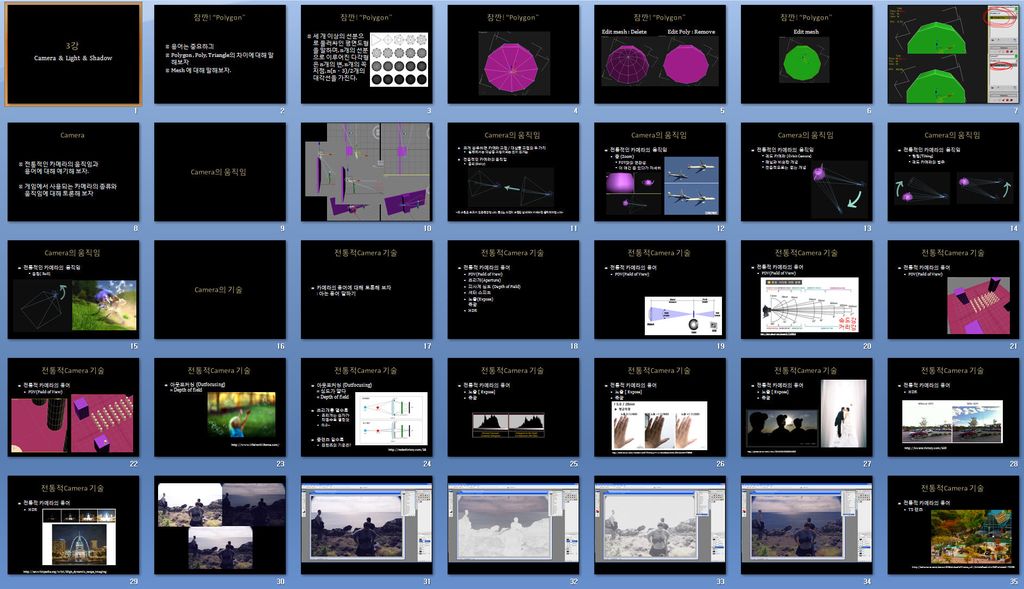Choose slide 25 with two histogram images
Viewport: 1024px width, 589px height.
(x=513, y=407)
